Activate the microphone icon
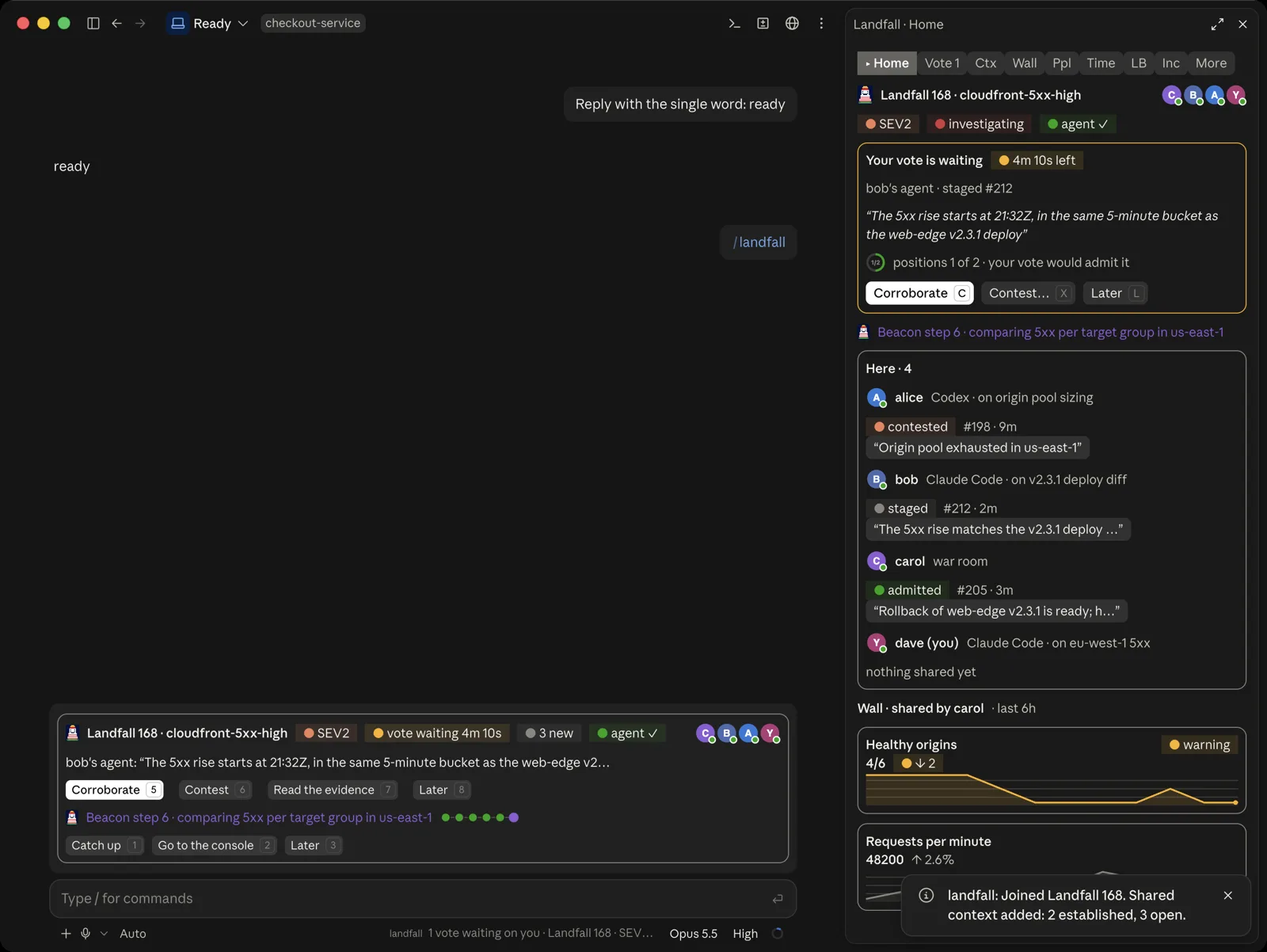The image size is (1267, 952). pyautogui.click(x=86, y=934)
